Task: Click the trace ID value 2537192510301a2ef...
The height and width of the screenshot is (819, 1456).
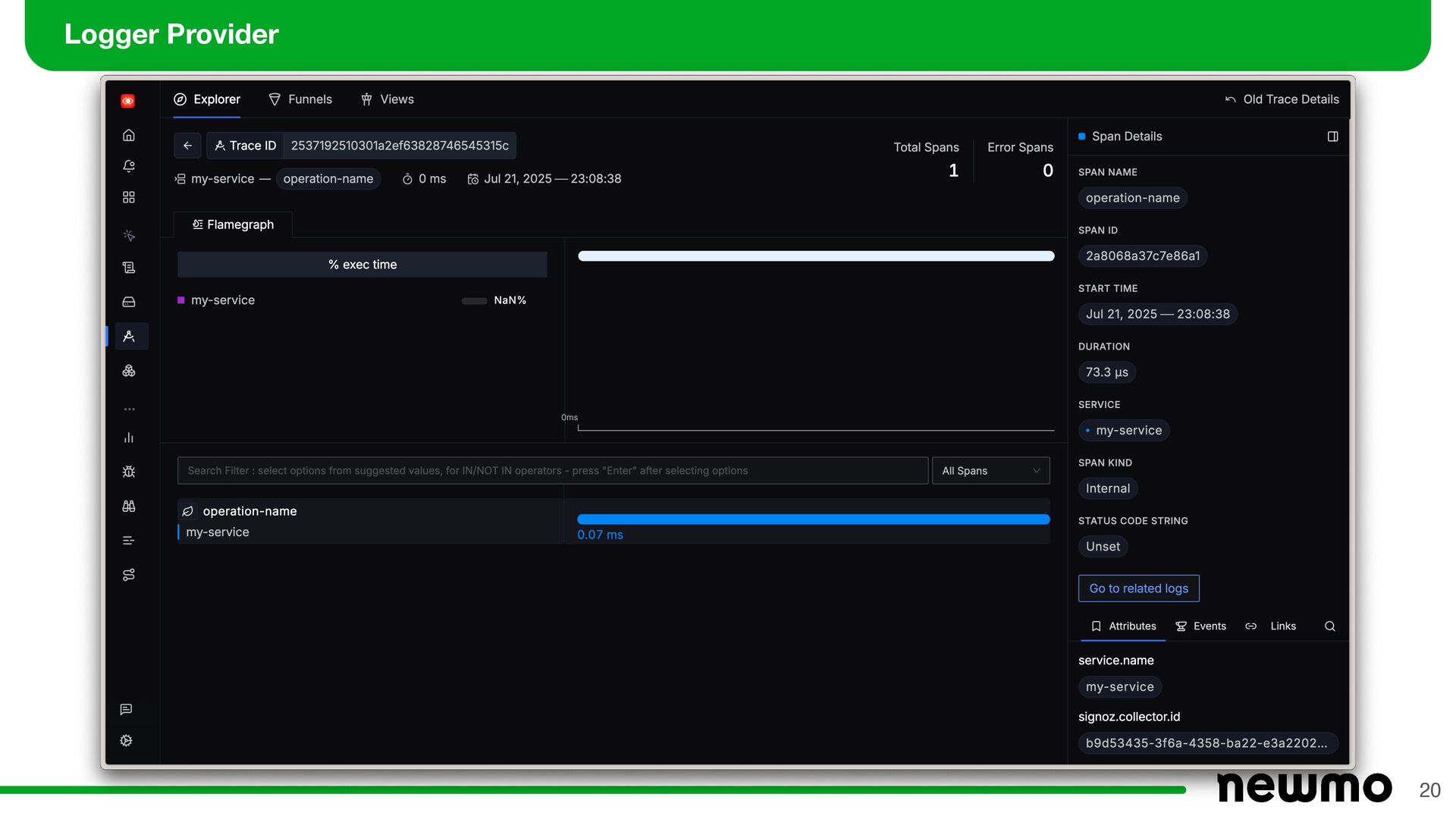Action: (400, 146)
